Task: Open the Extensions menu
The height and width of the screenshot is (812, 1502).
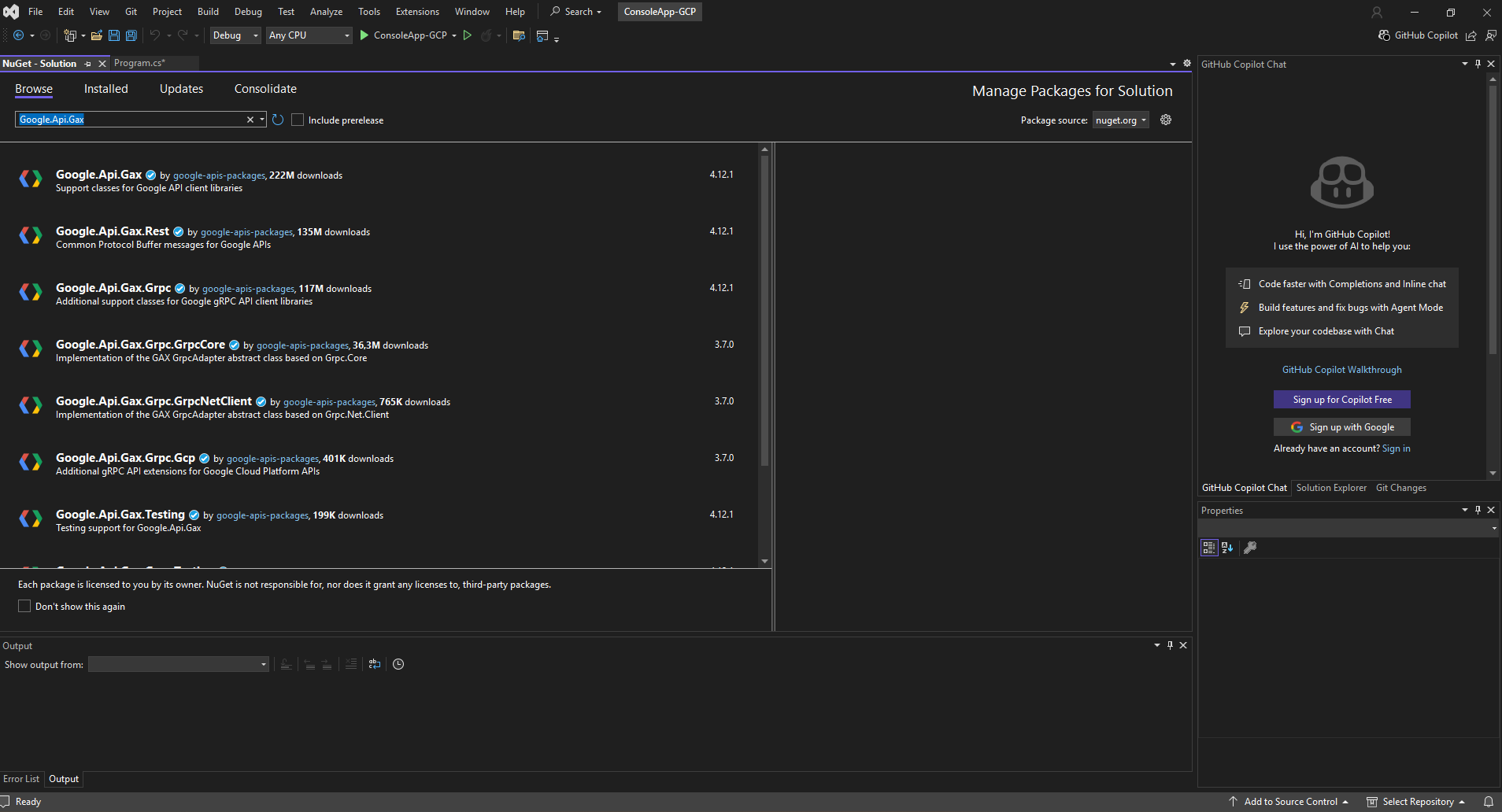Action: click(x=417, y=12)
